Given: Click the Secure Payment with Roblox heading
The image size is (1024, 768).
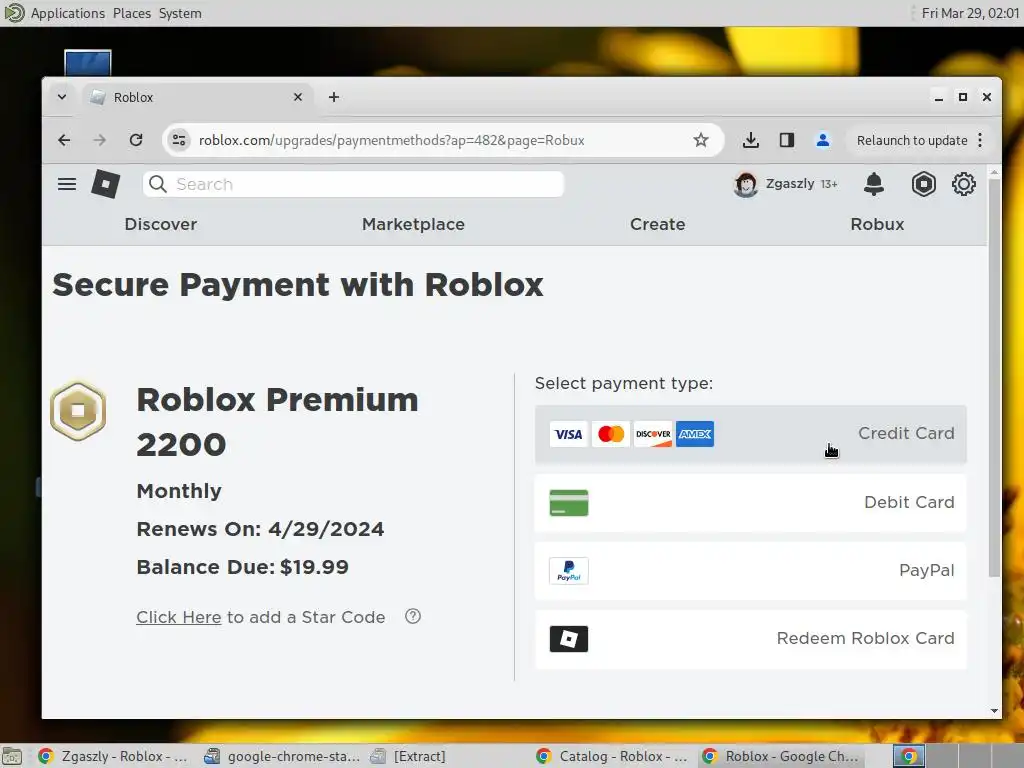Looking at the screenshot, I should click(x=298, y=285).
